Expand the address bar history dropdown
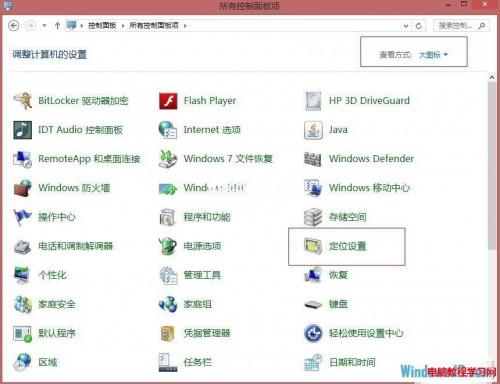Screen dimensions: 500x384 point(406,26)
